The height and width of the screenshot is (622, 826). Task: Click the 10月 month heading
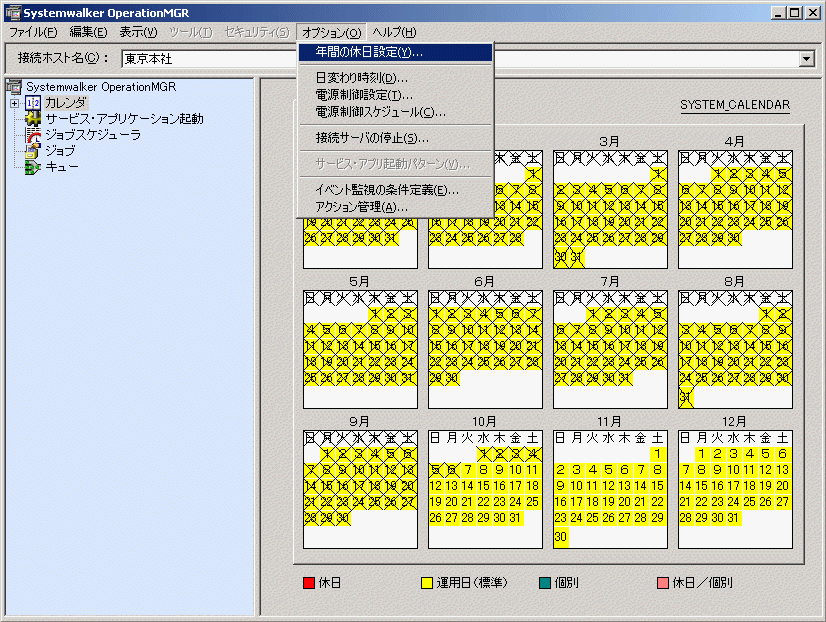(x=484, y=422)
